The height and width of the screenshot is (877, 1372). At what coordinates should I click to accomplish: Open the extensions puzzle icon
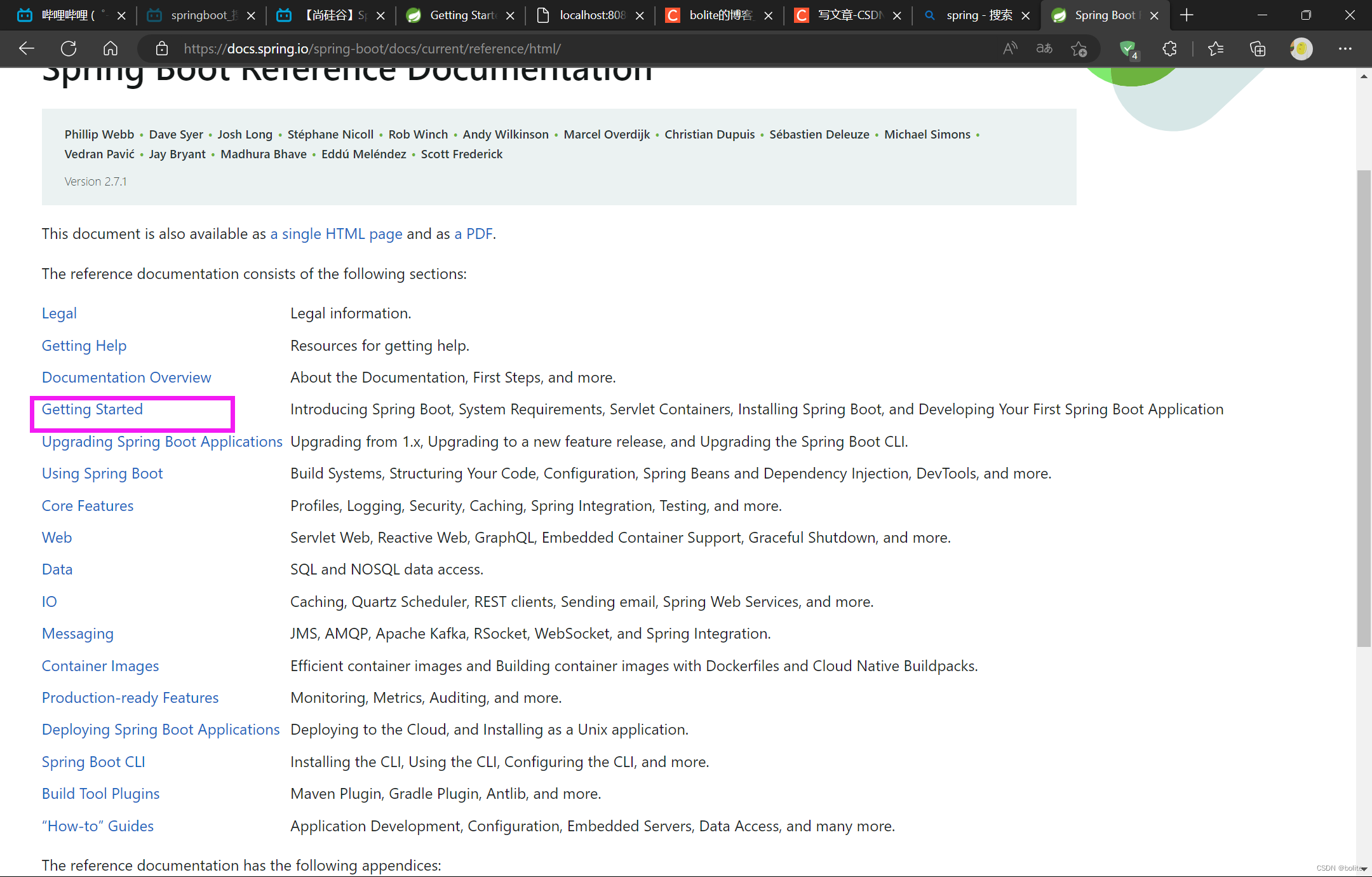coord(1169,48)
